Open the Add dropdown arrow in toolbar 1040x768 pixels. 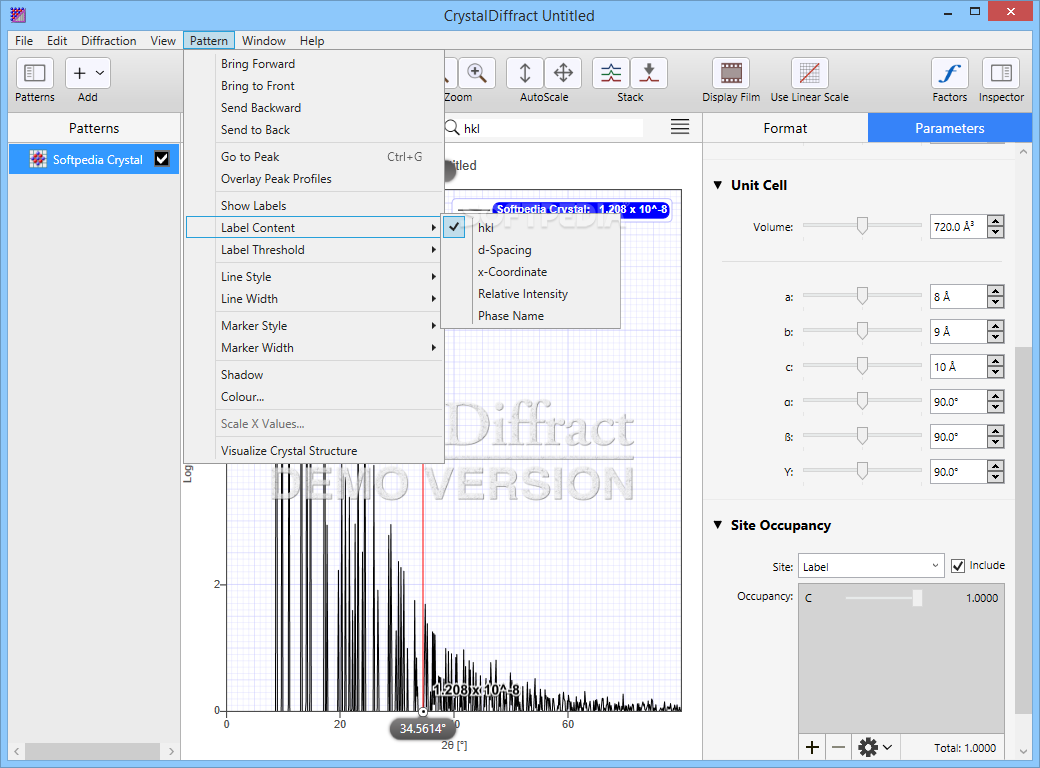[x=99, y=73]
